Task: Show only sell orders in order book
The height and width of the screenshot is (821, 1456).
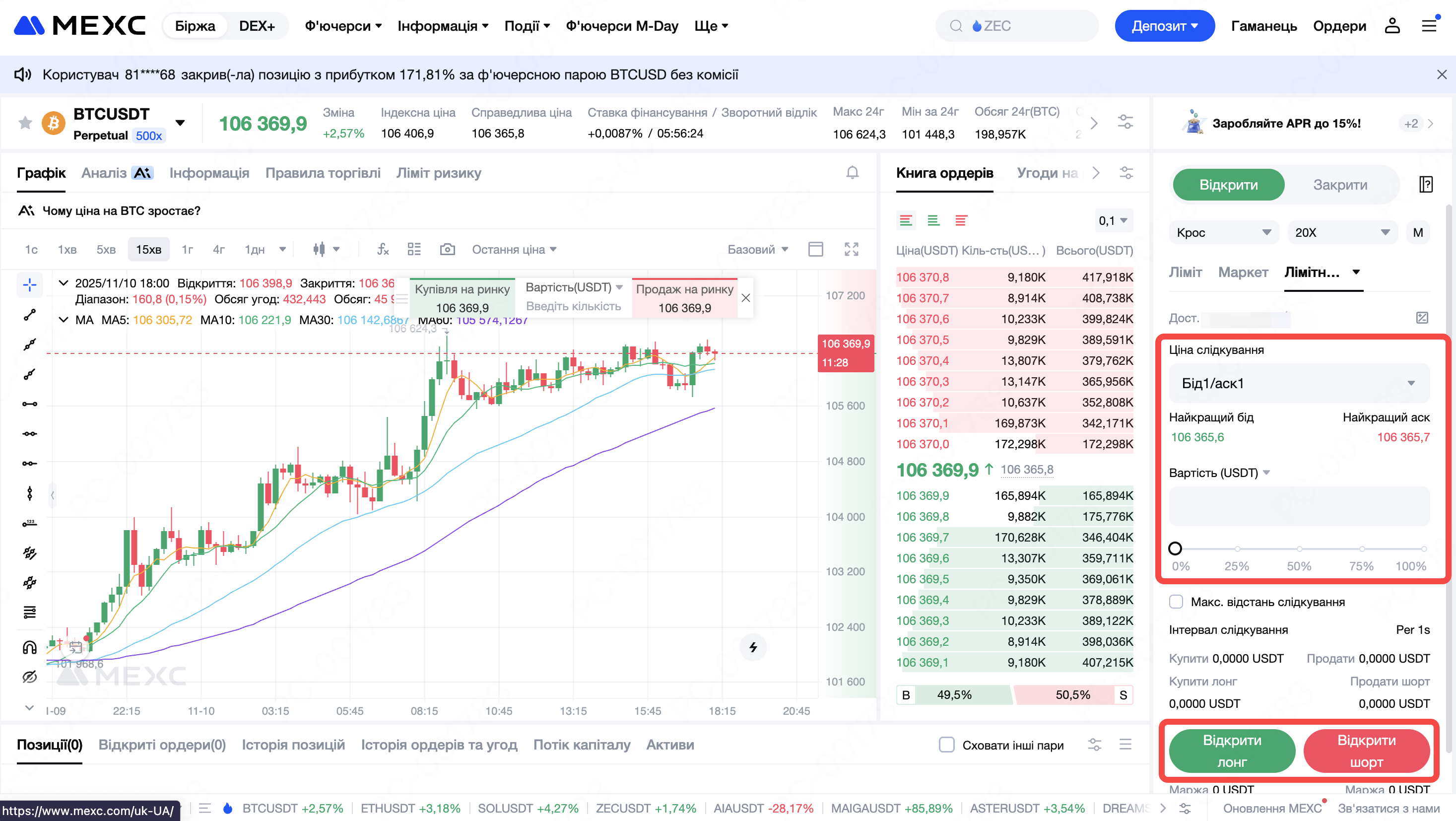Action: 961,220
